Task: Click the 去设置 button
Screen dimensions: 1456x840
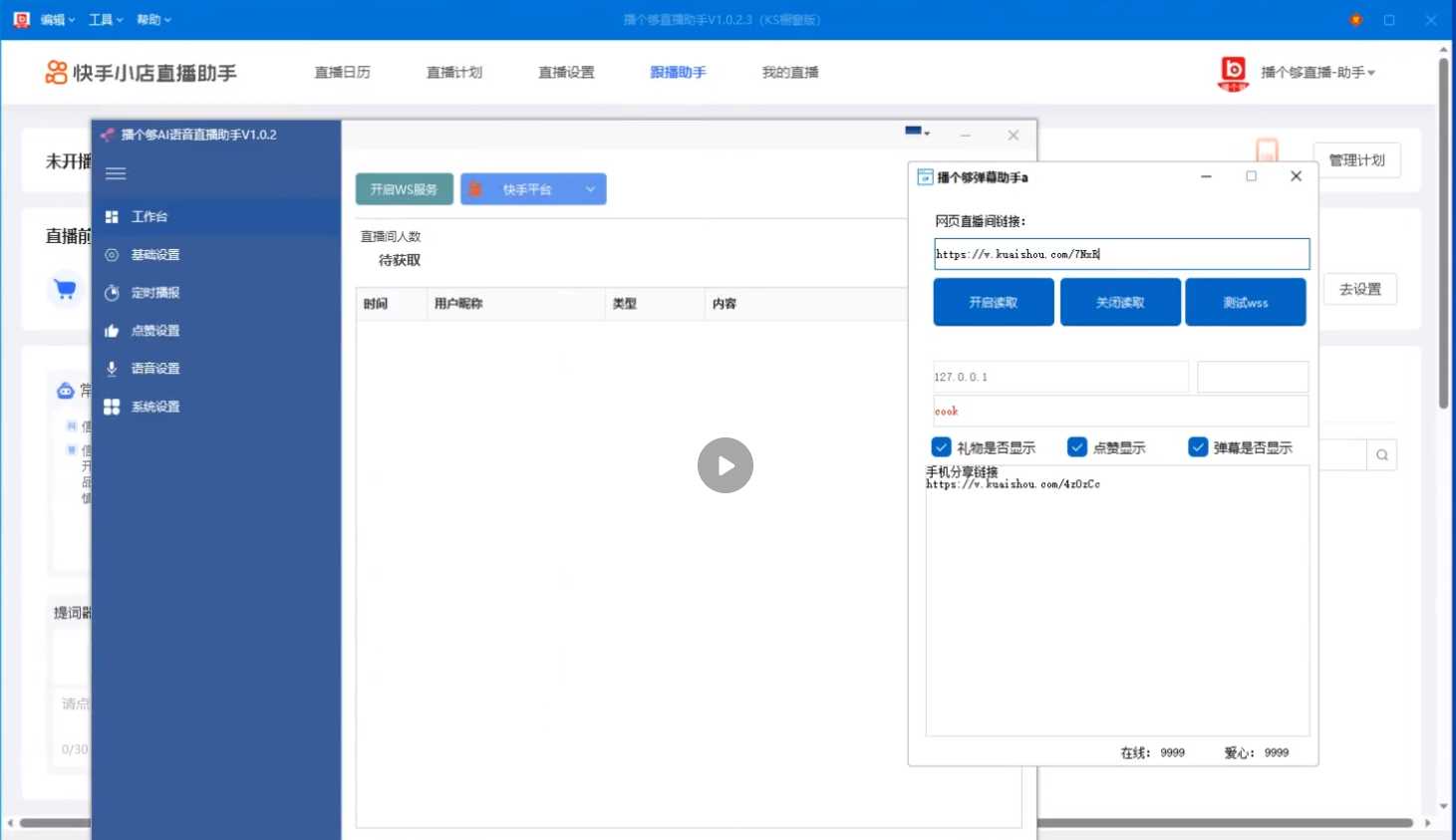Action: tap(1359, 289)
